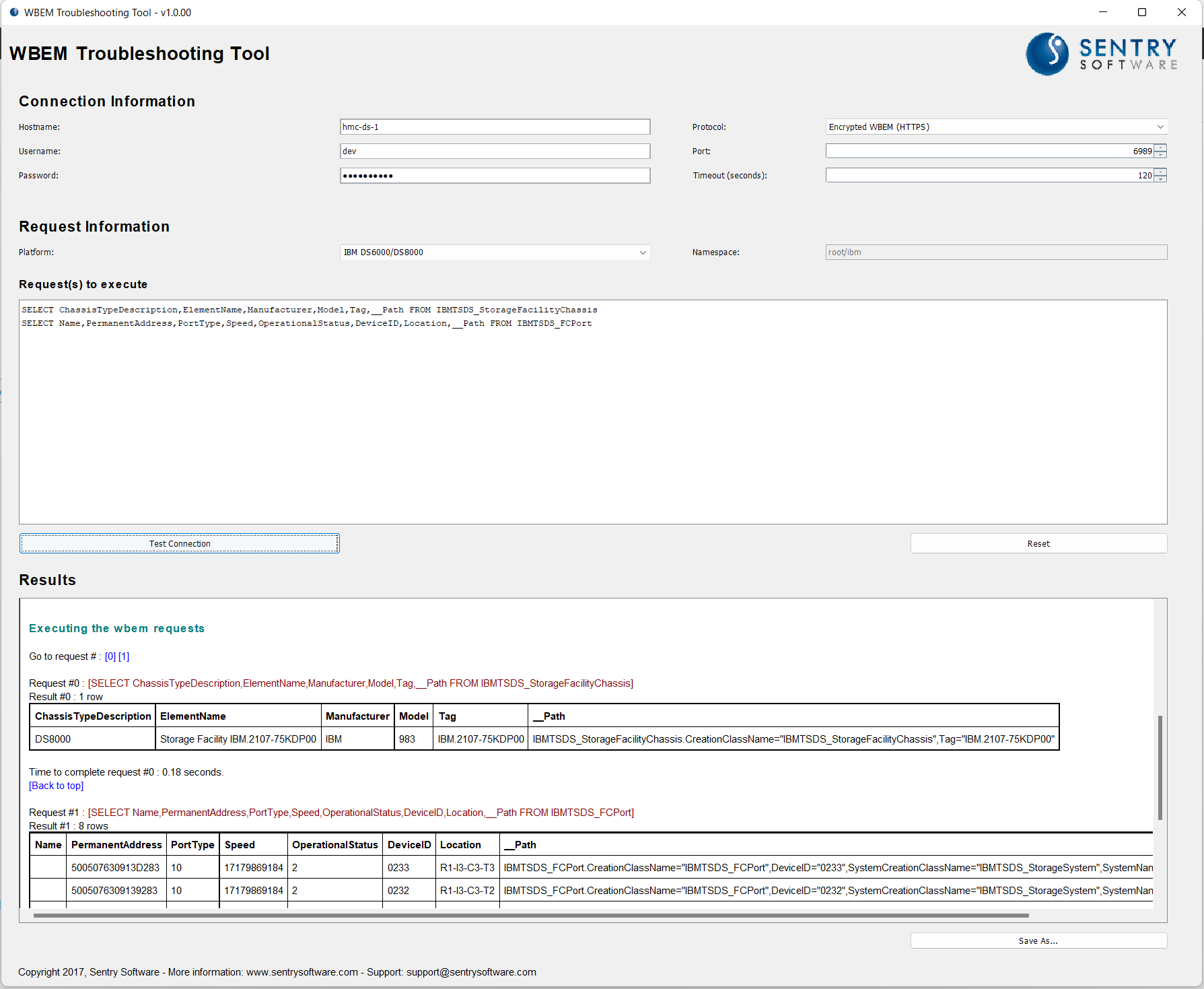Click the Username input field
Screen dimensions: 1204x989
pyautogui.click(x=495, y=151)
